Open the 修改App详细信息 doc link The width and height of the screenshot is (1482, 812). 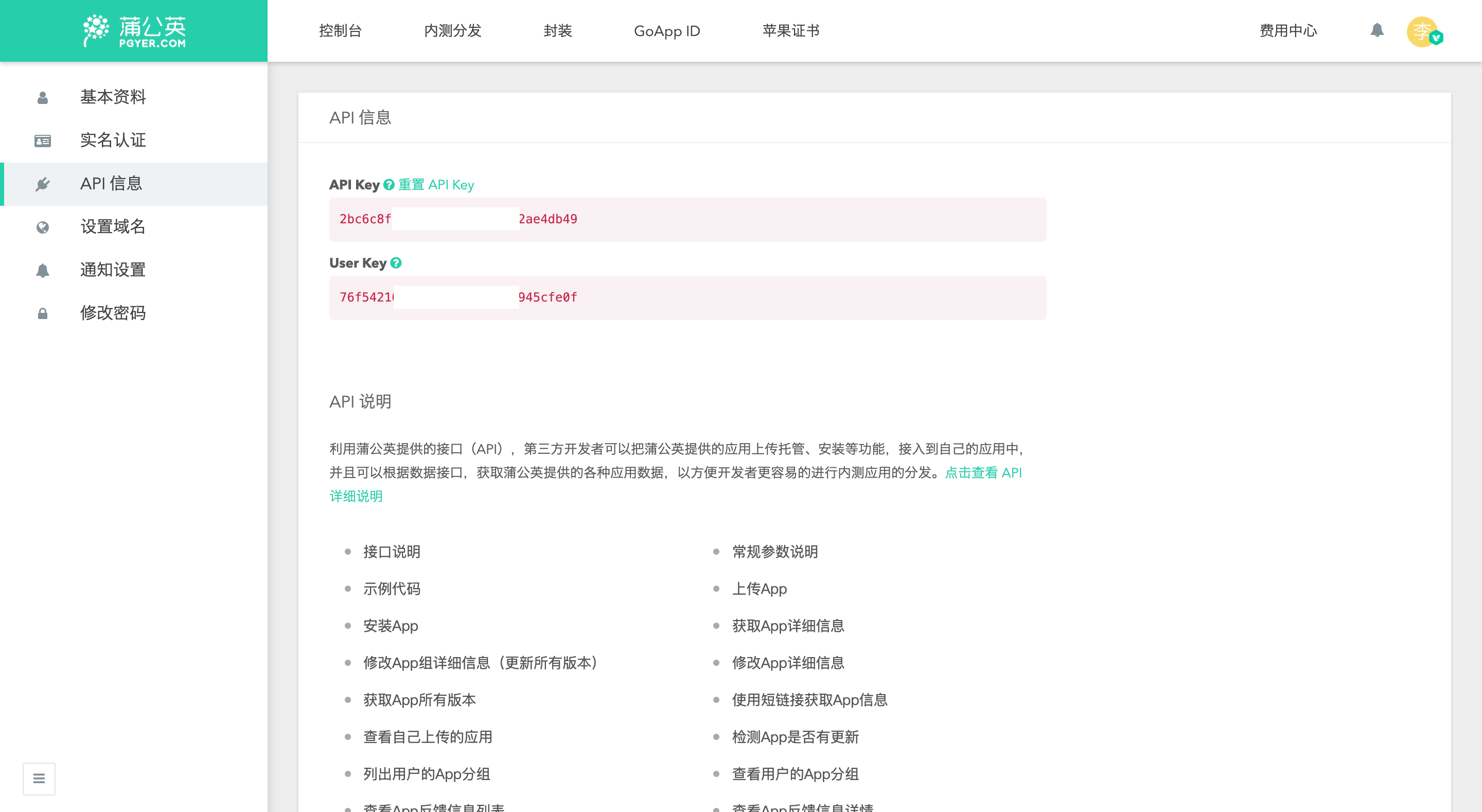(x=788, y=662)
